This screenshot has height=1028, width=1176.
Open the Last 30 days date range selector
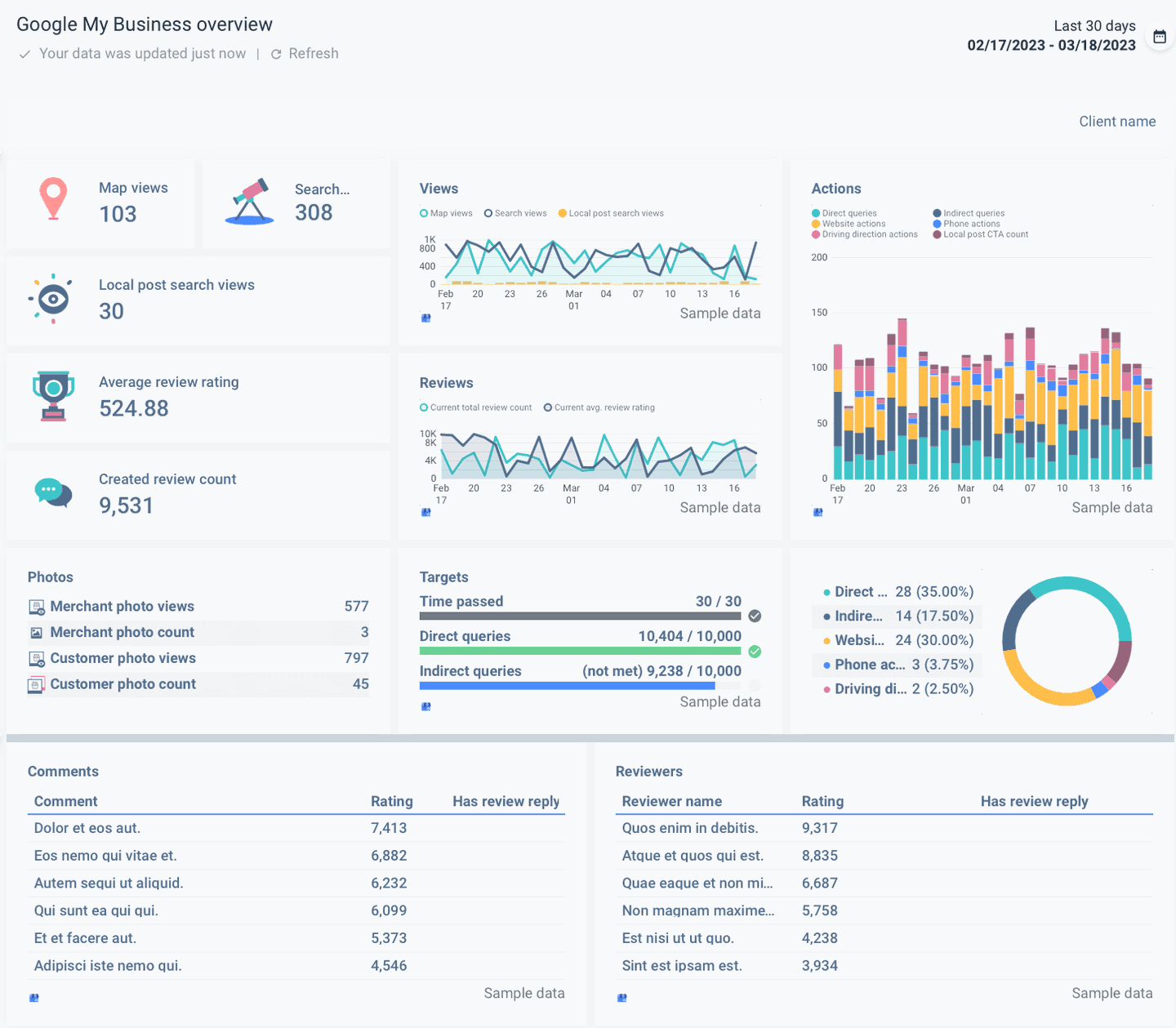[x=1094, y=25]
